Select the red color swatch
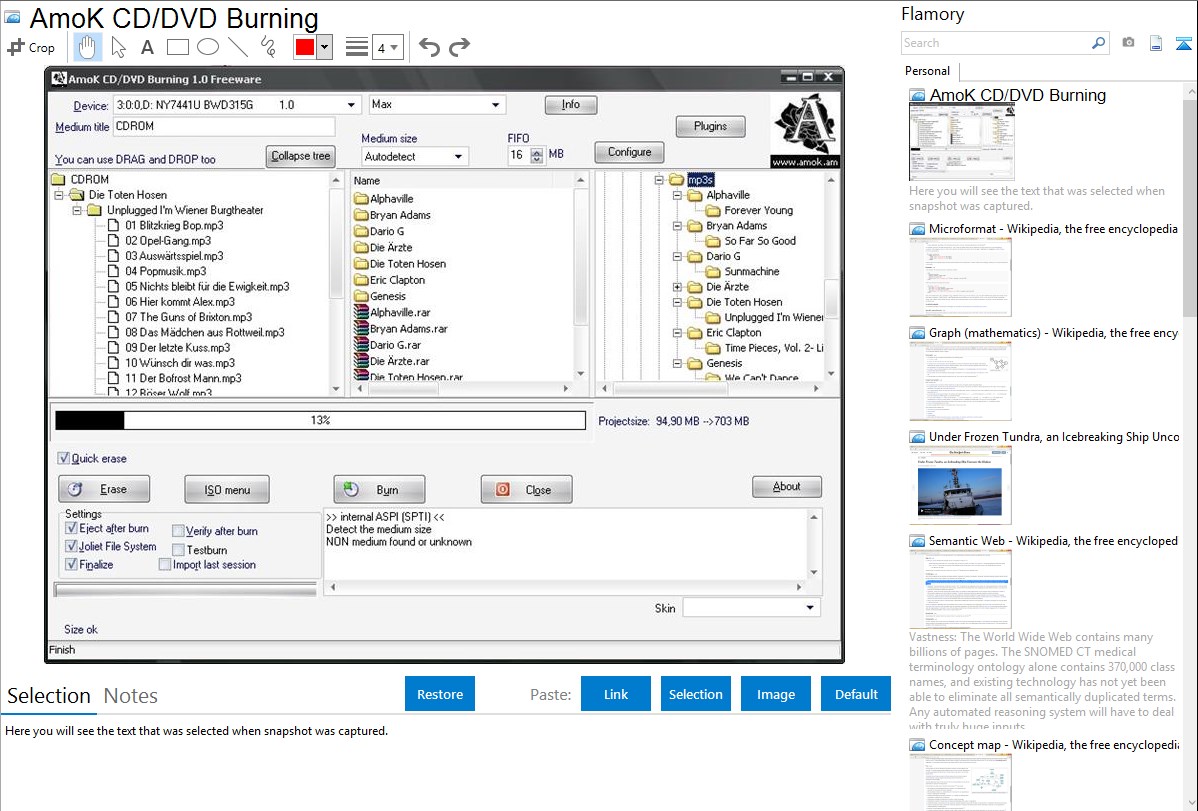This screenshot has width=1198, height=811. tap(305, 47)
